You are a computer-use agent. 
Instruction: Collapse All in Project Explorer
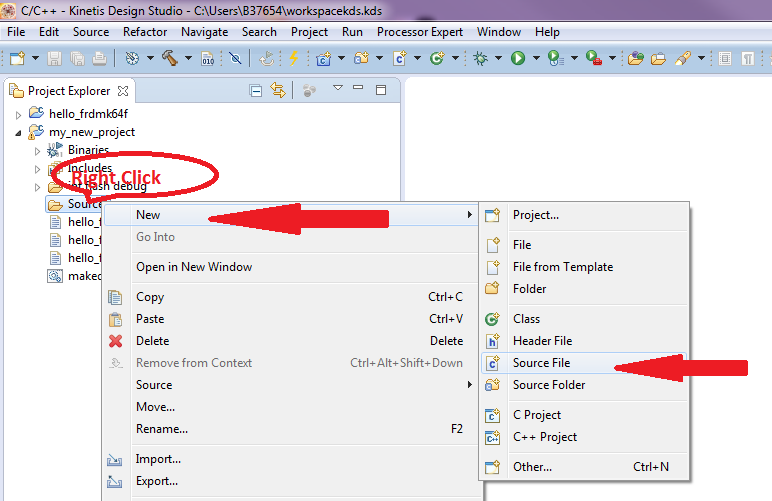(256, 91)
